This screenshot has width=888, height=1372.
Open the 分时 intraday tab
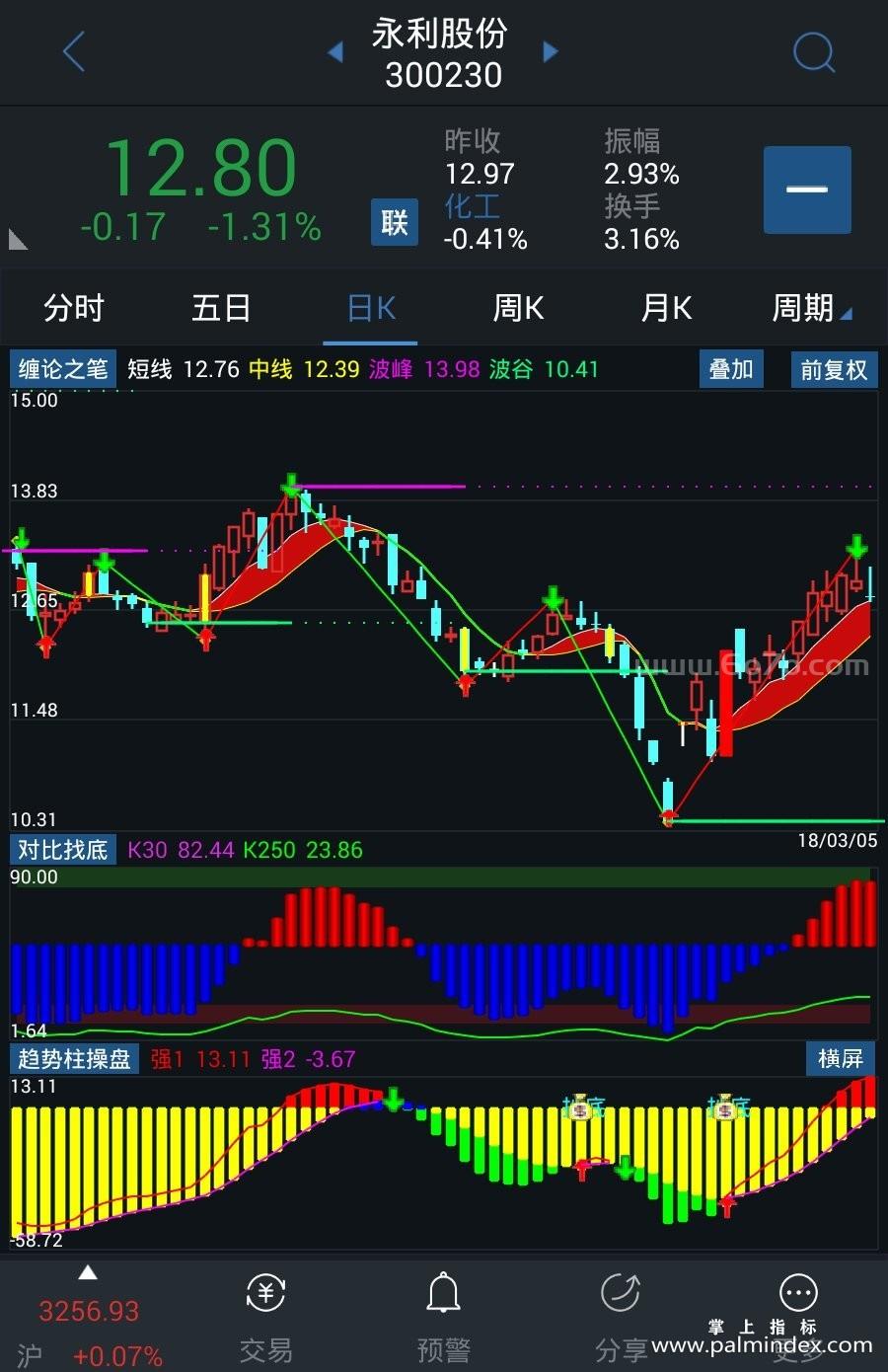(74, 308)
